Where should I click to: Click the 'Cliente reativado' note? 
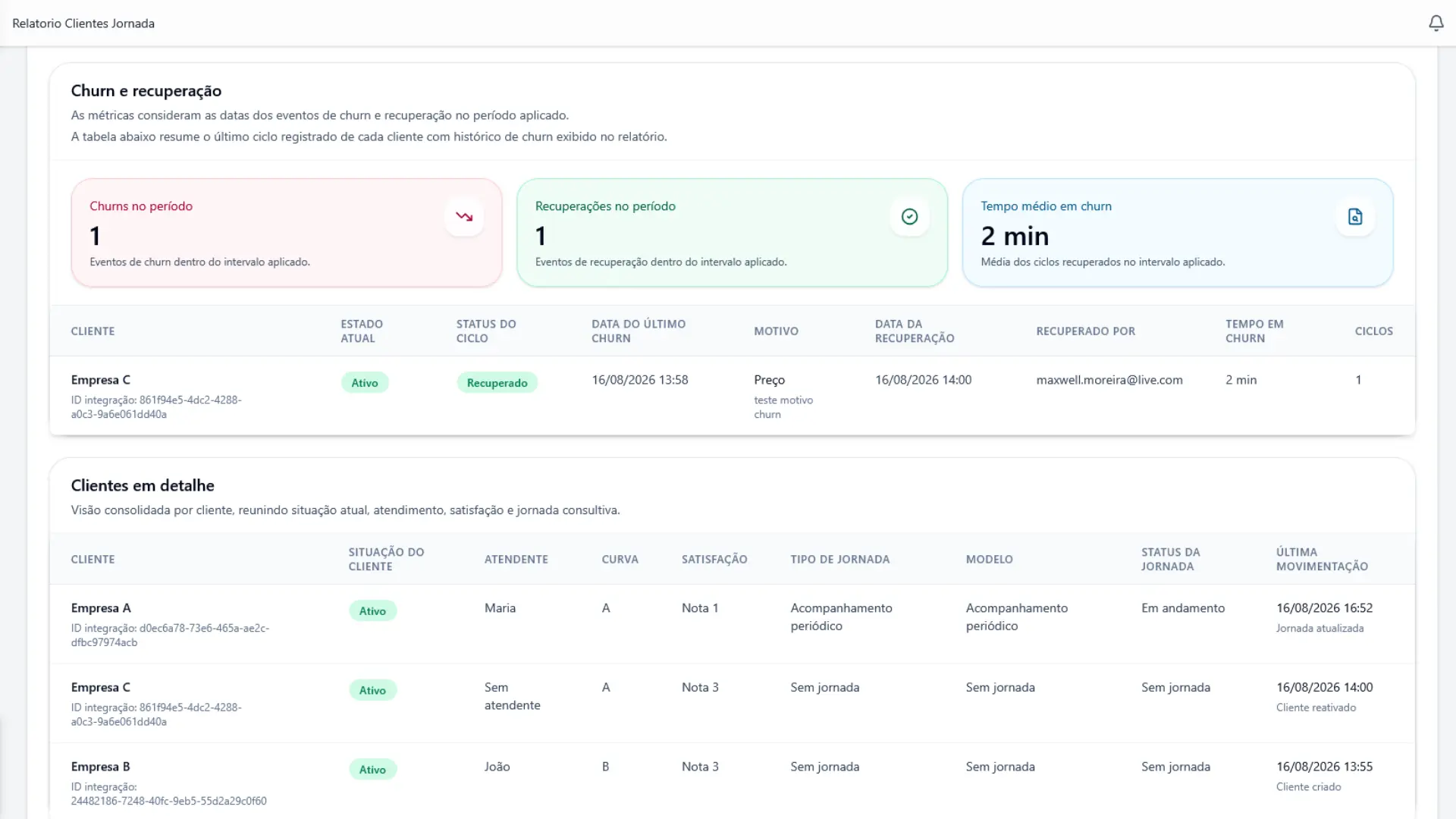tap(1316, 708)
